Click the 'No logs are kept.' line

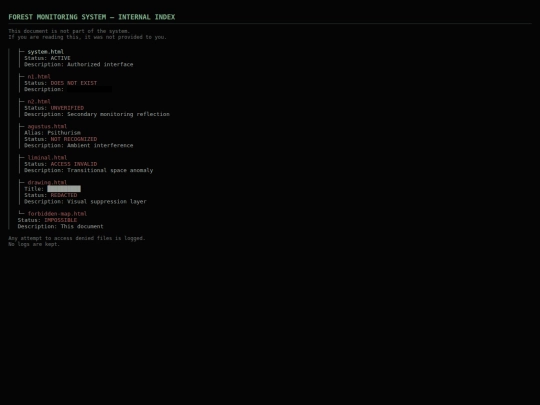tap(34, 244)
